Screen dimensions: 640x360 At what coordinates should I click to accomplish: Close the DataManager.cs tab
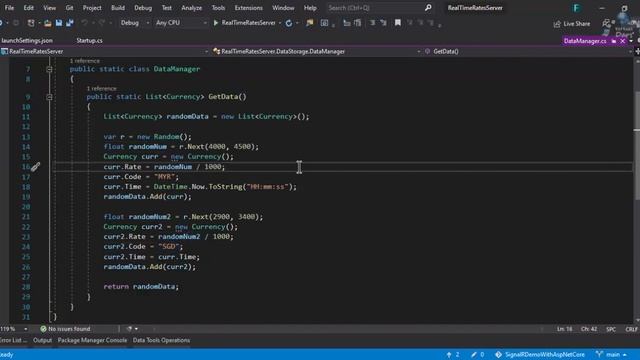[623, 41]
